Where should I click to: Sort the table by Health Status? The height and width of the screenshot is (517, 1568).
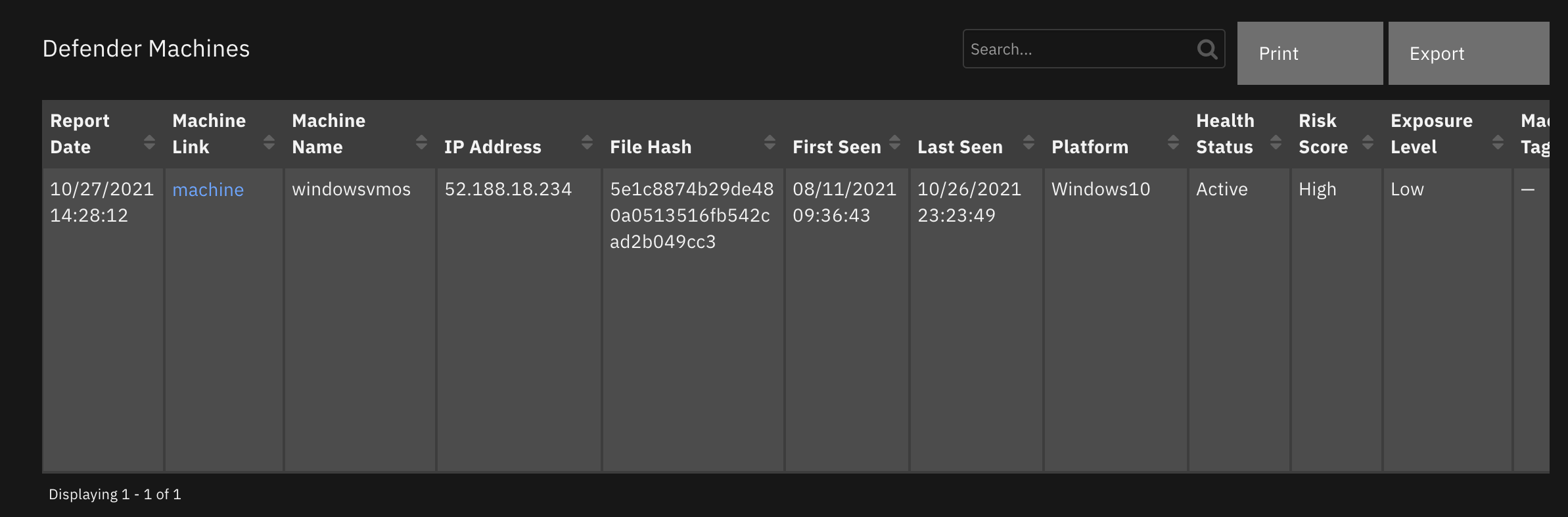1277,141
